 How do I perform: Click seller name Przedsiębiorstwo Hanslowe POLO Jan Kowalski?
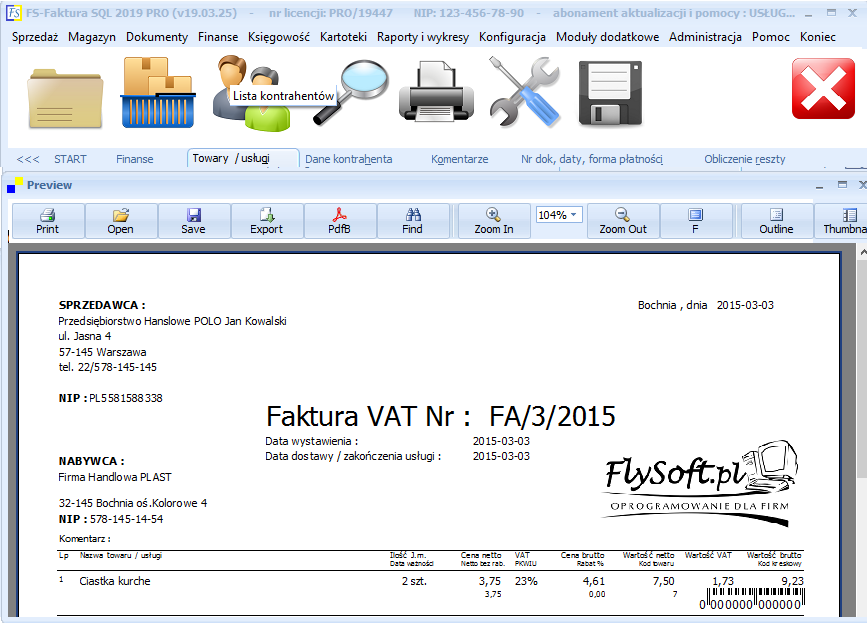[x=173, y=321]
